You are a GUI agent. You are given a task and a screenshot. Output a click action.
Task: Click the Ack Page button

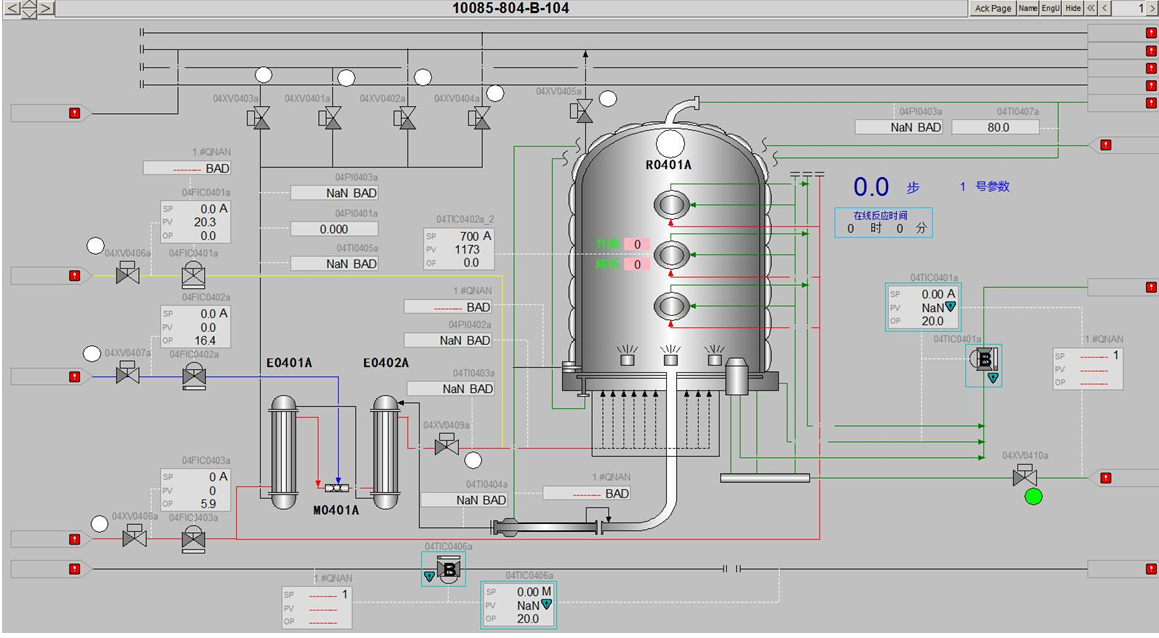(x=993, y=8)
